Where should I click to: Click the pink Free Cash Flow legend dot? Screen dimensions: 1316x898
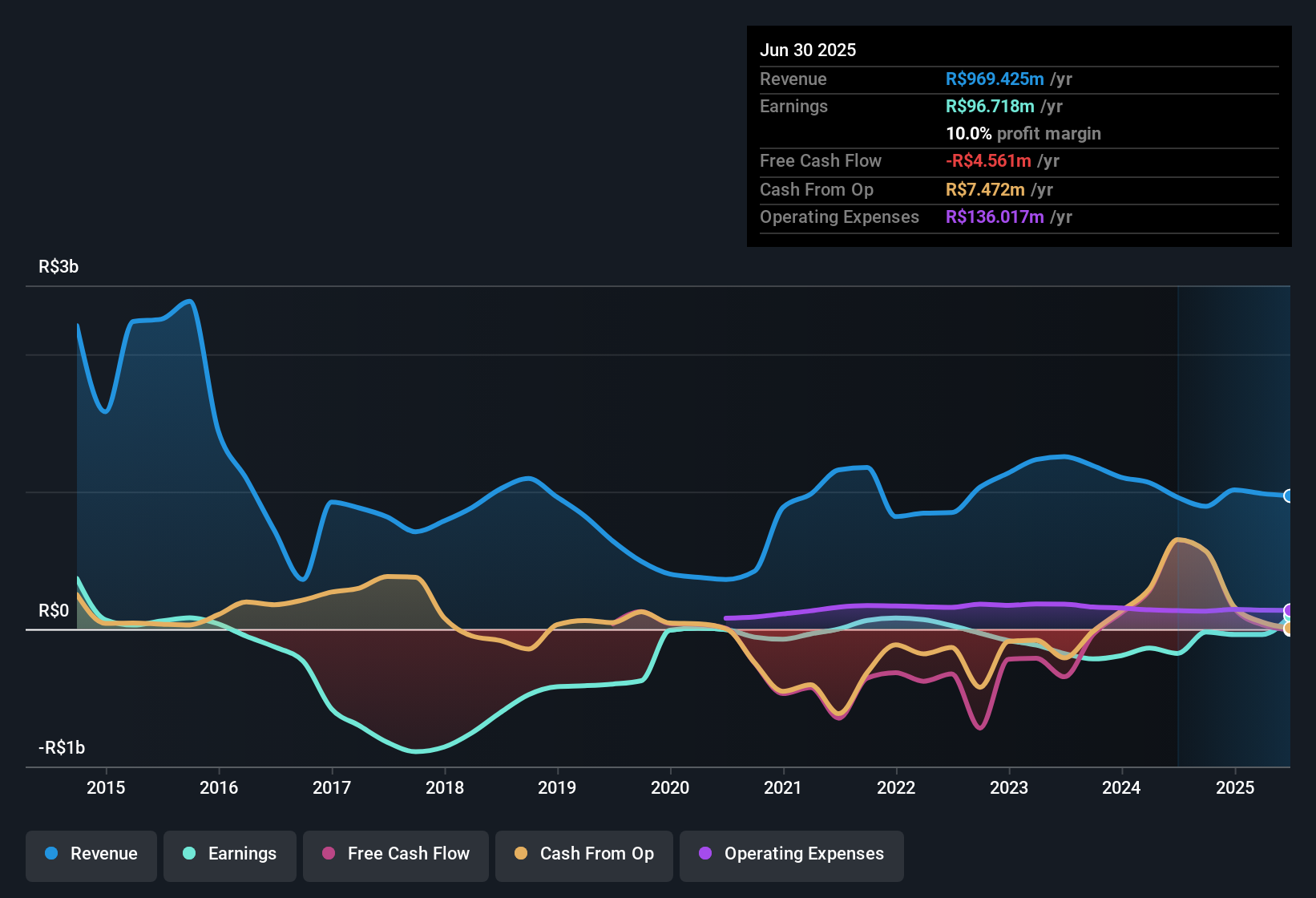click(x=328, y=854)
